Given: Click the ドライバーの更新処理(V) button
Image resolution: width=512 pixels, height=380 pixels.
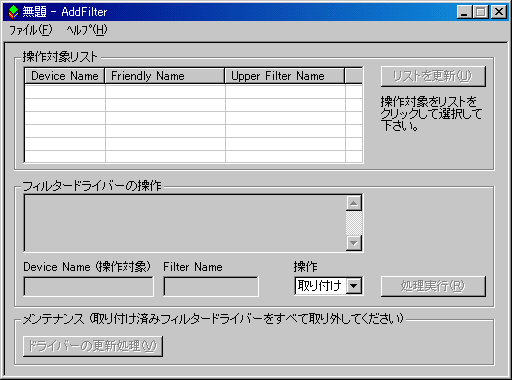Looking at the screenshot, I should coord(93,346).
